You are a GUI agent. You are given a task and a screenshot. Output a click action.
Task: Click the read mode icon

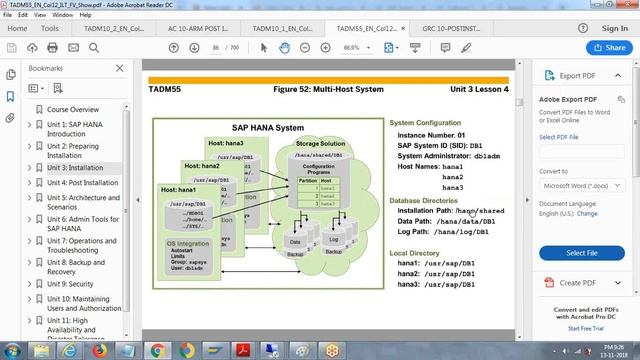coord(415,48)
